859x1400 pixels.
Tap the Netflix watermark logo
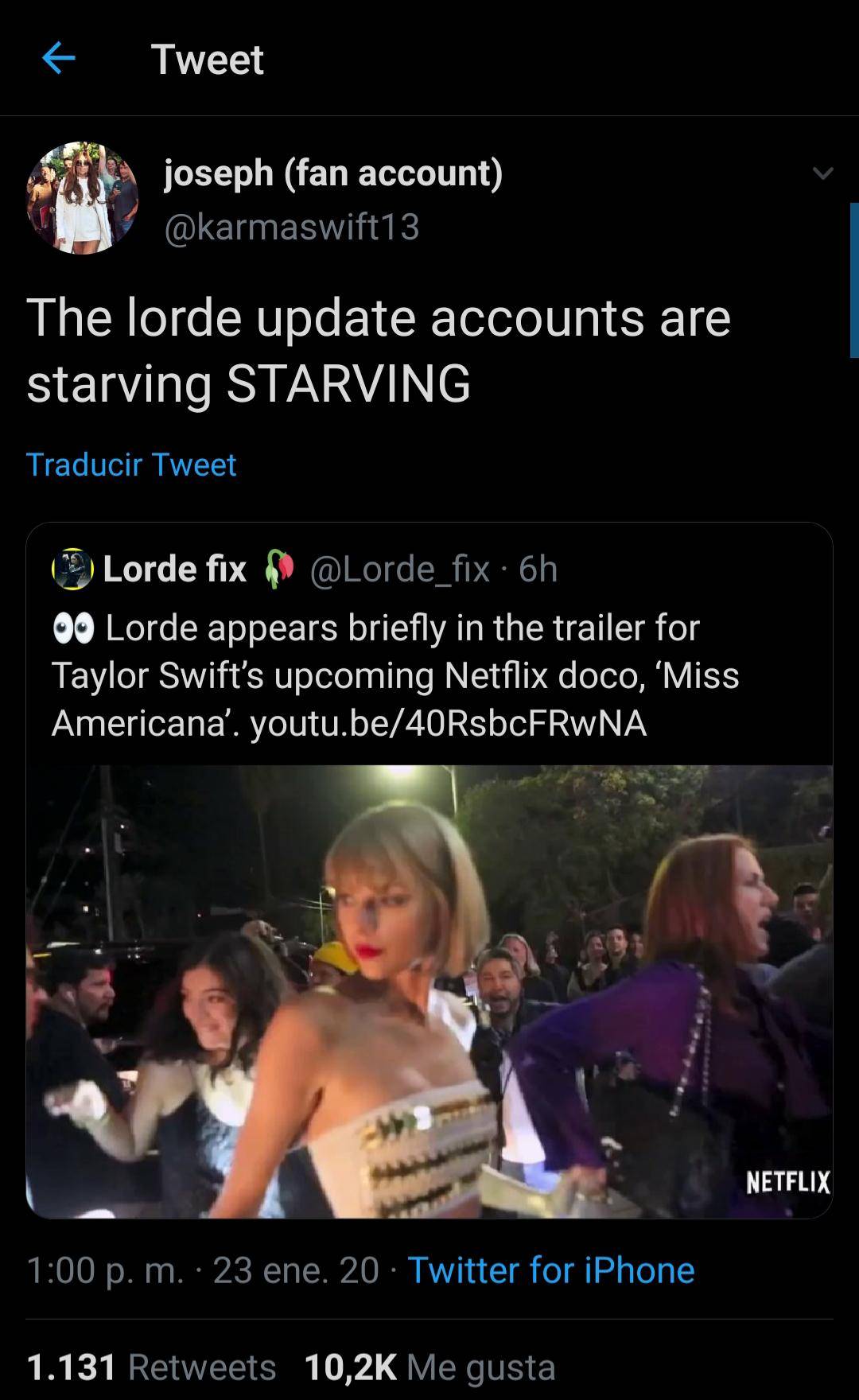coord(787,1182)
